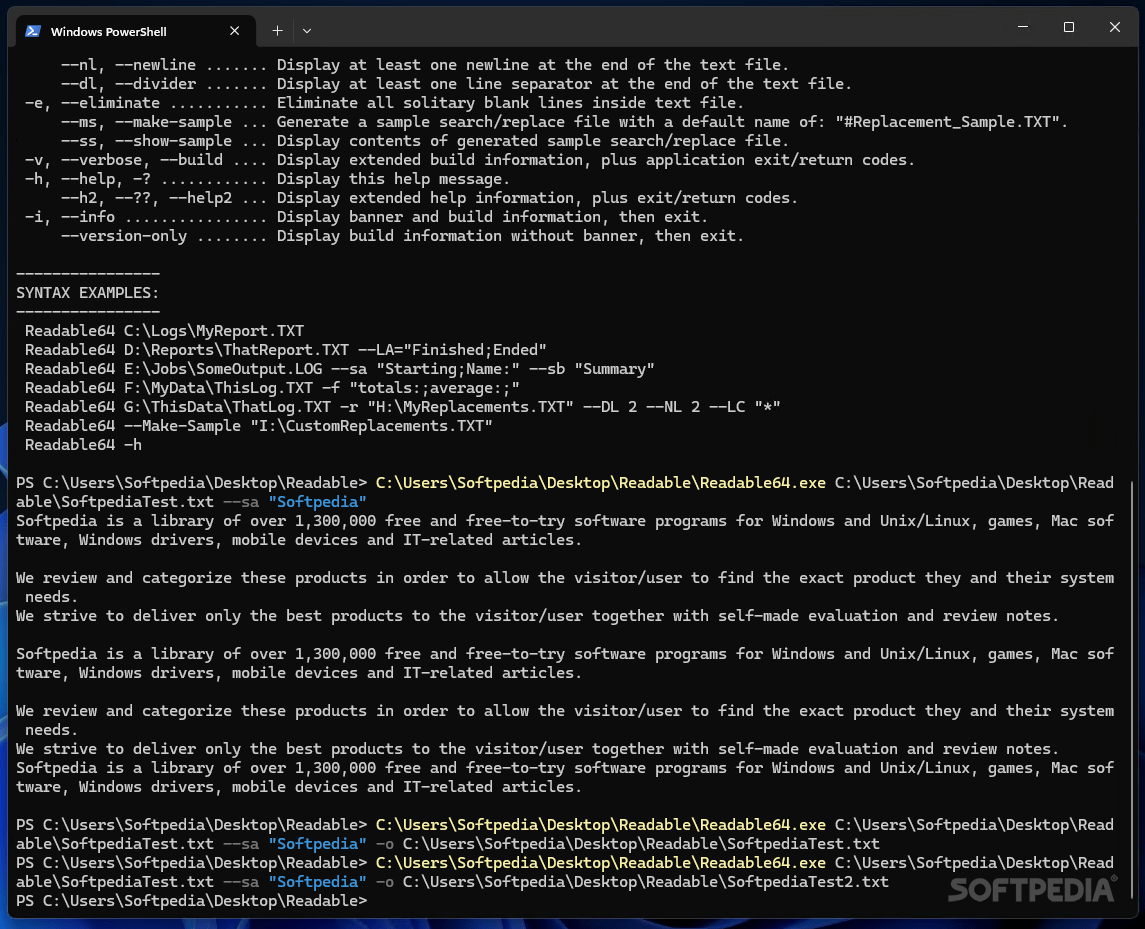Click the '--h2, --??, --help2' option line
The width and height of the screenshot is (1145, 929).
tap(429, 198)
